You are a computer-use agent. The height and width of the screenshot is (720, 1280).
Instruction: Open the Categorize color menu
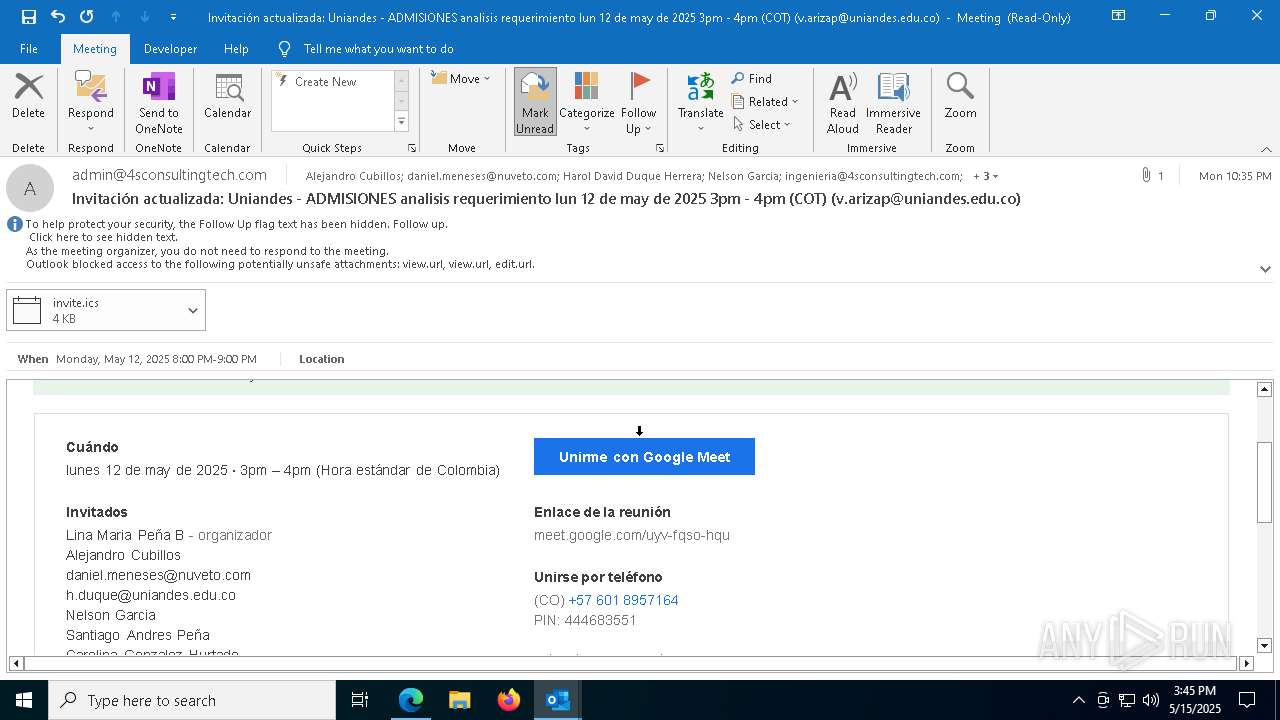(x=587, y=102)
